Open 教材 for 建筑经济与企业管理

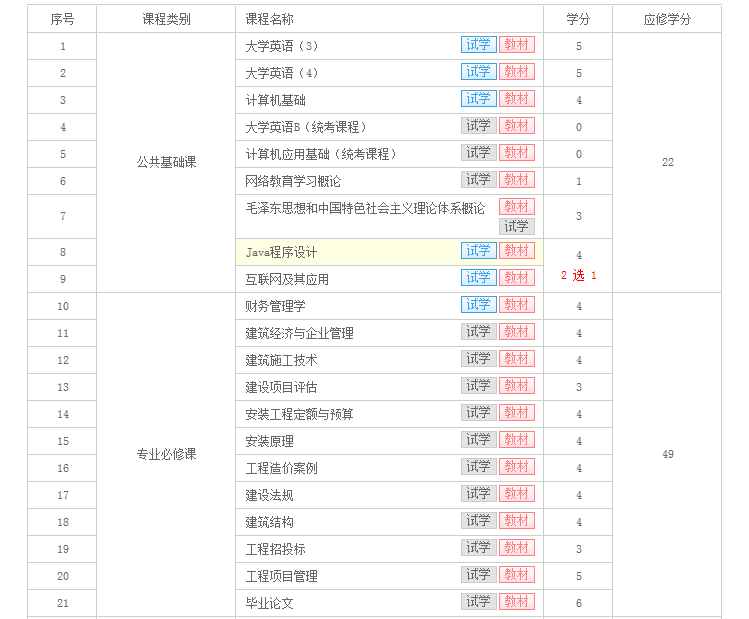(517, 332)
